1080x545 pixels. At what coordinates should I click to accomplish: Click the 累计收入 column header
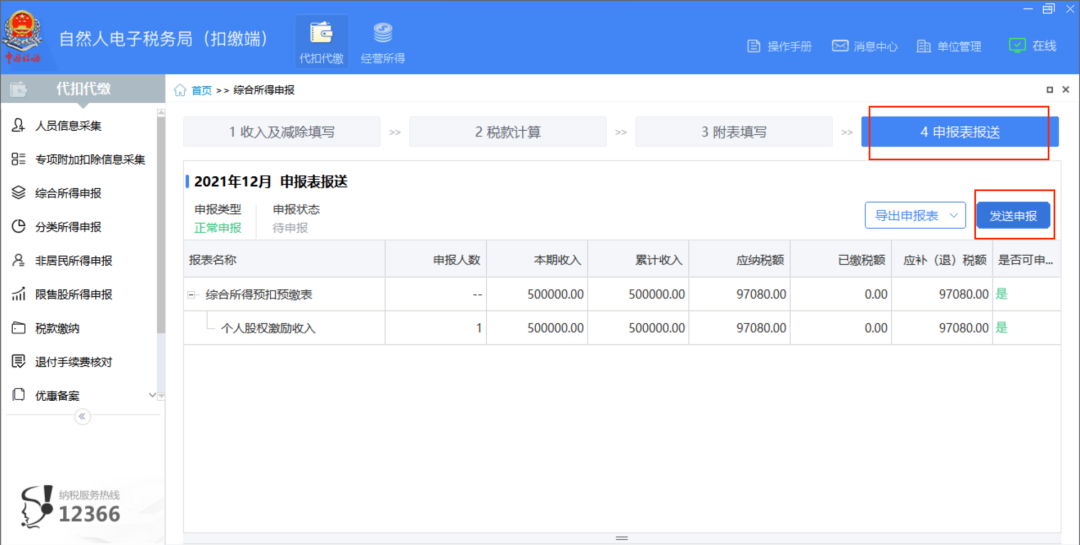[x=638, y=260]
